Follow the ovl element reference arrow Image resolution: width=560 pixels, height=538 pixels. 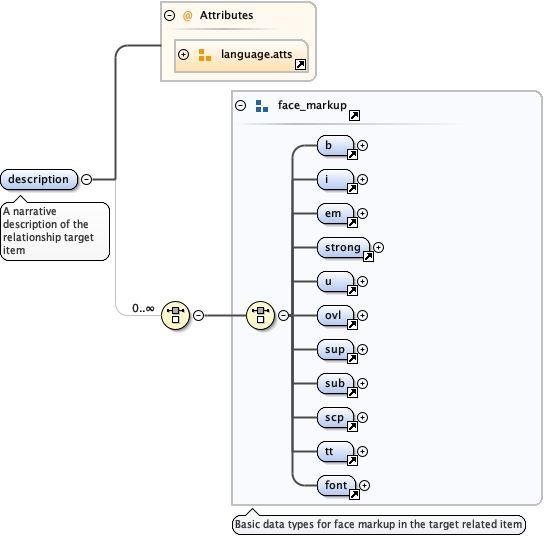click(x=352, y=325)
